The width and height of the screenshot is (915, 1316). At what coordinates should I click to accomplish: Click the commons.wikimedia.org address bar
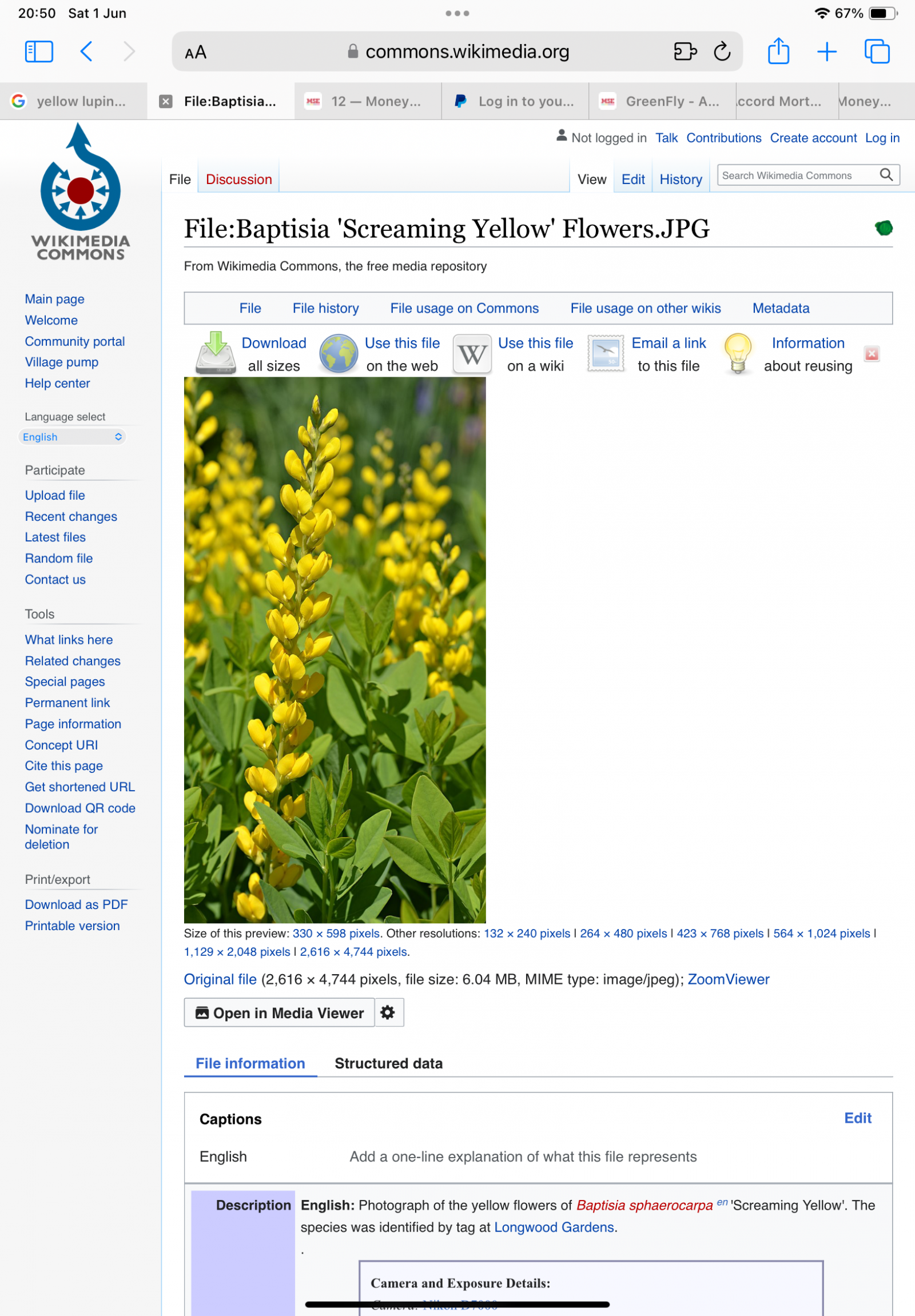[x=457, y=51]
